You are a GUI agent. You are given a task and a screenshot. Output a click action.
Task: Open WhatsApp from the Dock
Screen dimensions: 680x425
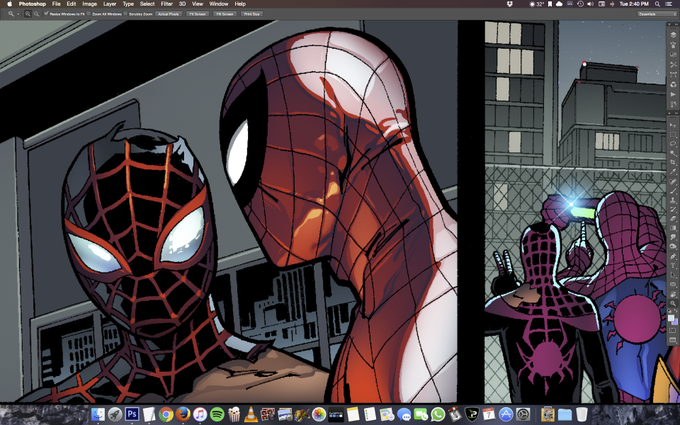pyautogui.click(x=438, y=414)
